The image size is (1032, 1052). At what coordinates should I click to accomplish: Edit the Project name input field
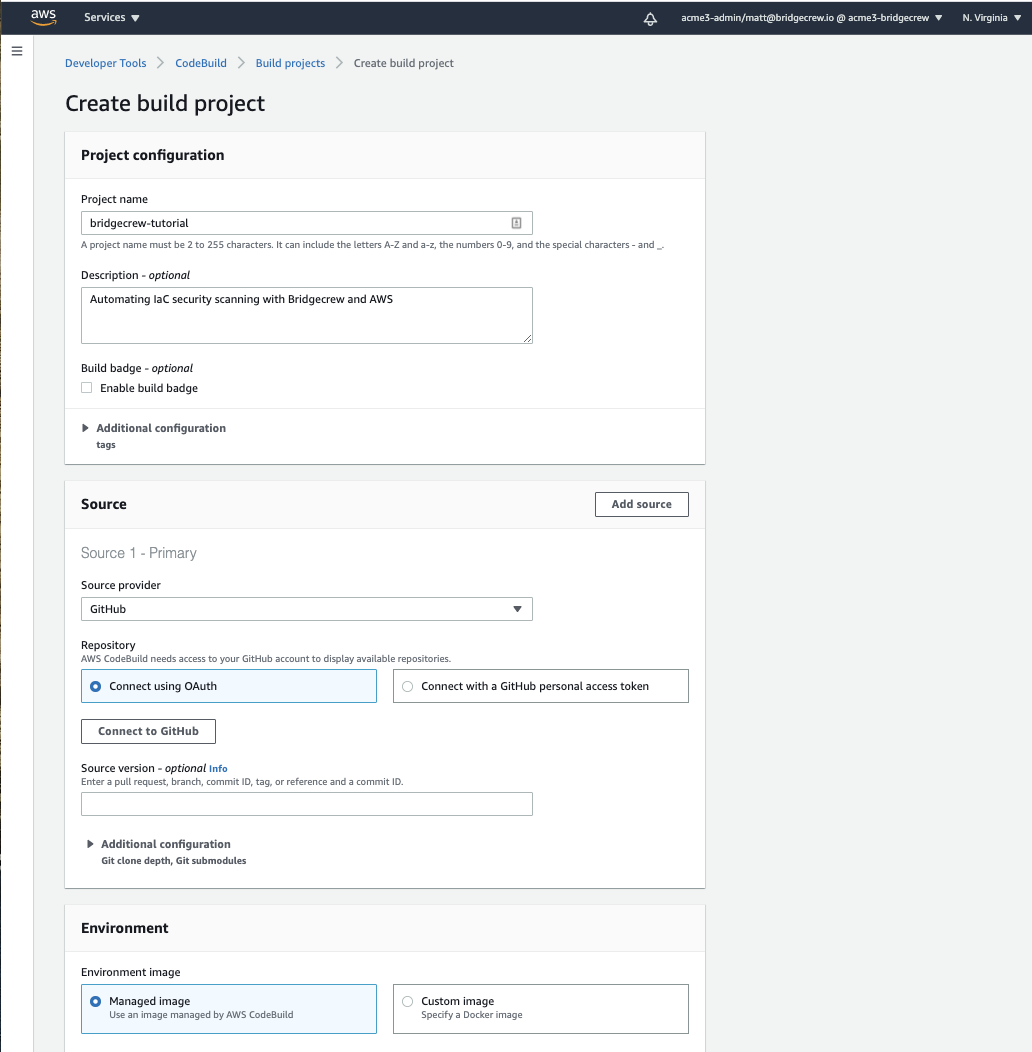(307, 223)
